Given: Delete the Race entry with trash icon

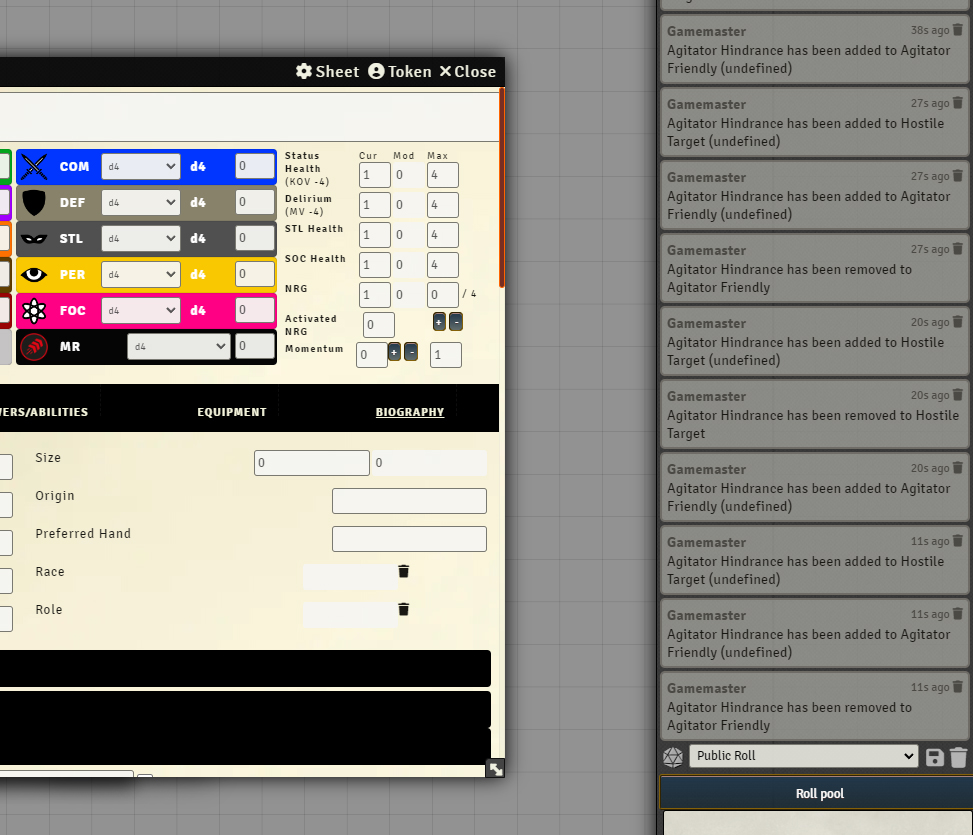Looking at the screenshot, I should (x=404, y=571).
